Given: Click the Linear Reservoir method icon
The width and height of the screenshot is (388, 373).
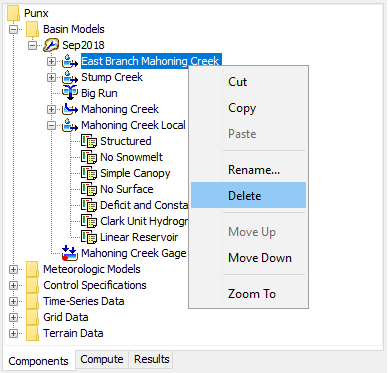Looking at the screenshot, I should (x=89, y=237).
